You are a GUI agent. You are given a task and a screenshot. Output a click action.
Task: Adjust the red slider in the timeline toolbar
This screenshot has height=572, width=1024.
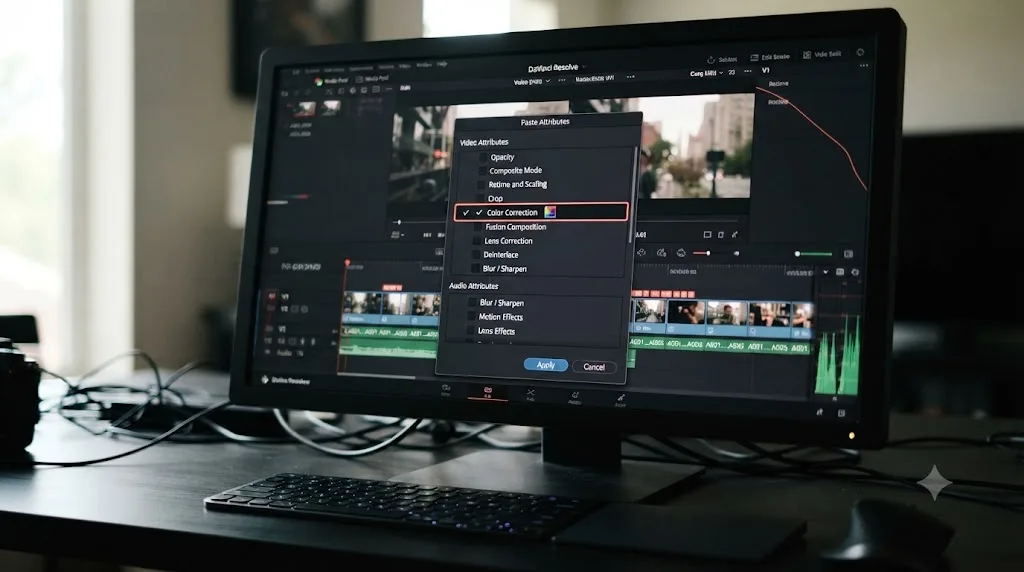[708, 253]
